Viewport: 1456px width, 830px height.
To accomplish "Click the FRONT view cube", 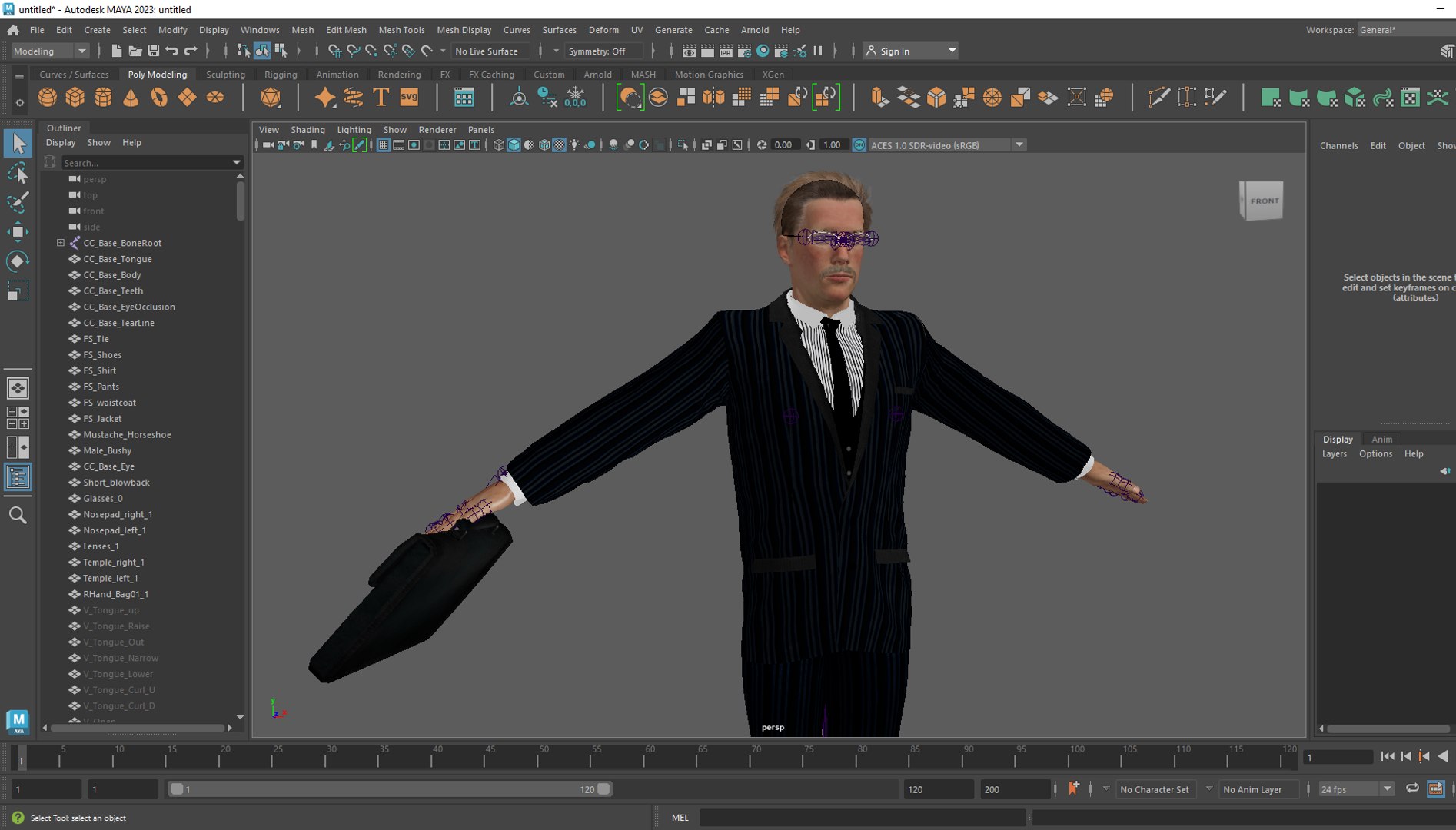I will 1262,201.
